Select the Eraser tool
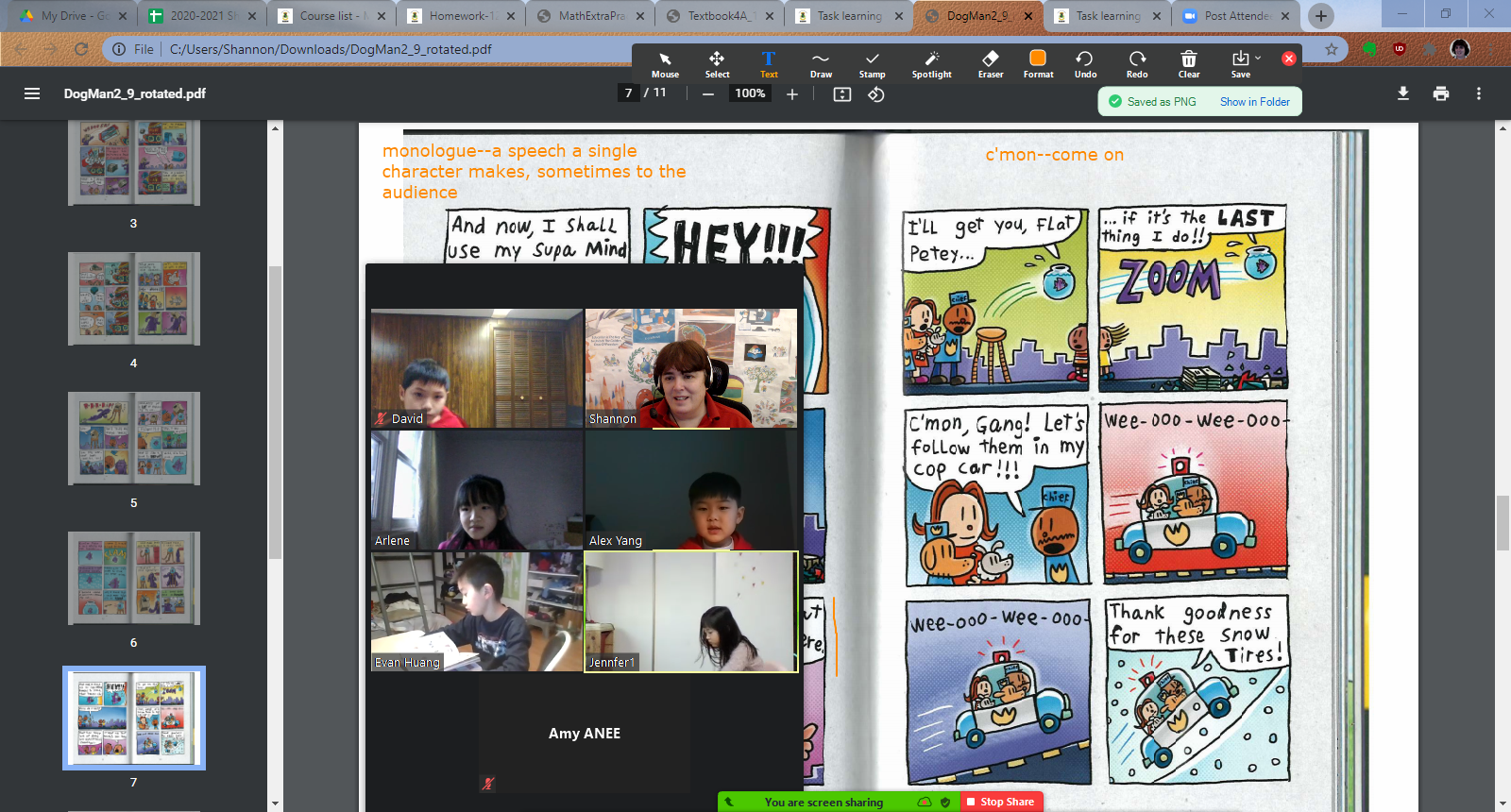The width and height of the screenshot is (1511, 812). (991, 64)
